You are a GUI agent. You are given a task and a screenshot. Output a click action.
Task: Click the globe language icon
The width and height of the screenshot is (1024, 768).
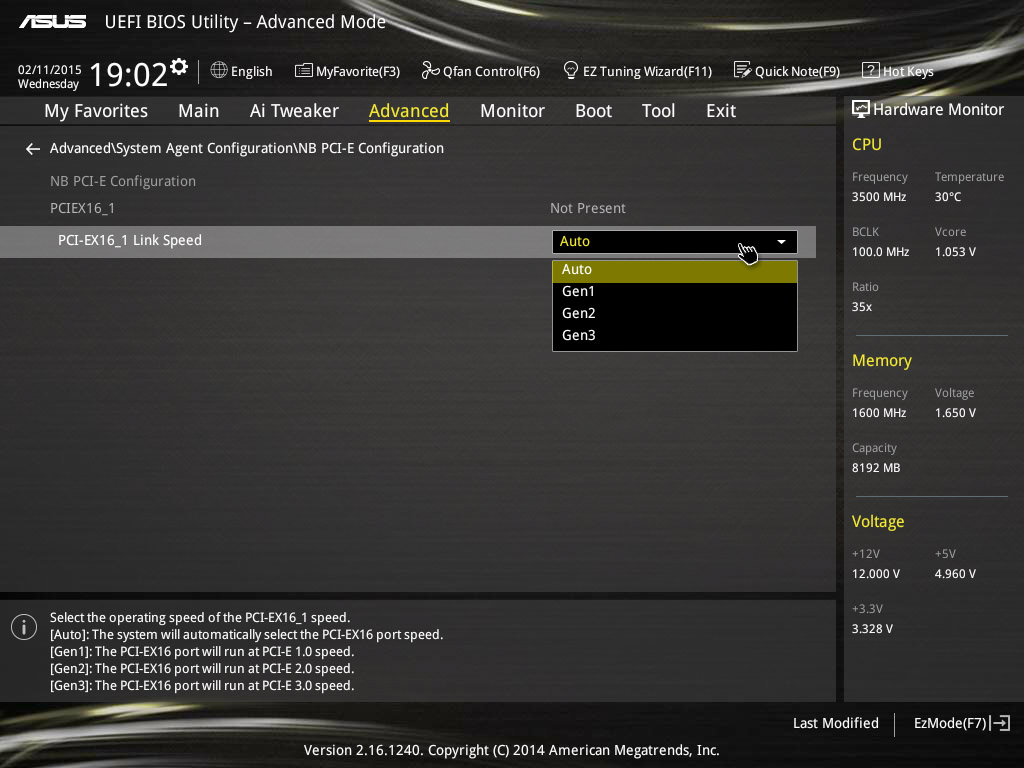tap(219, 70)
